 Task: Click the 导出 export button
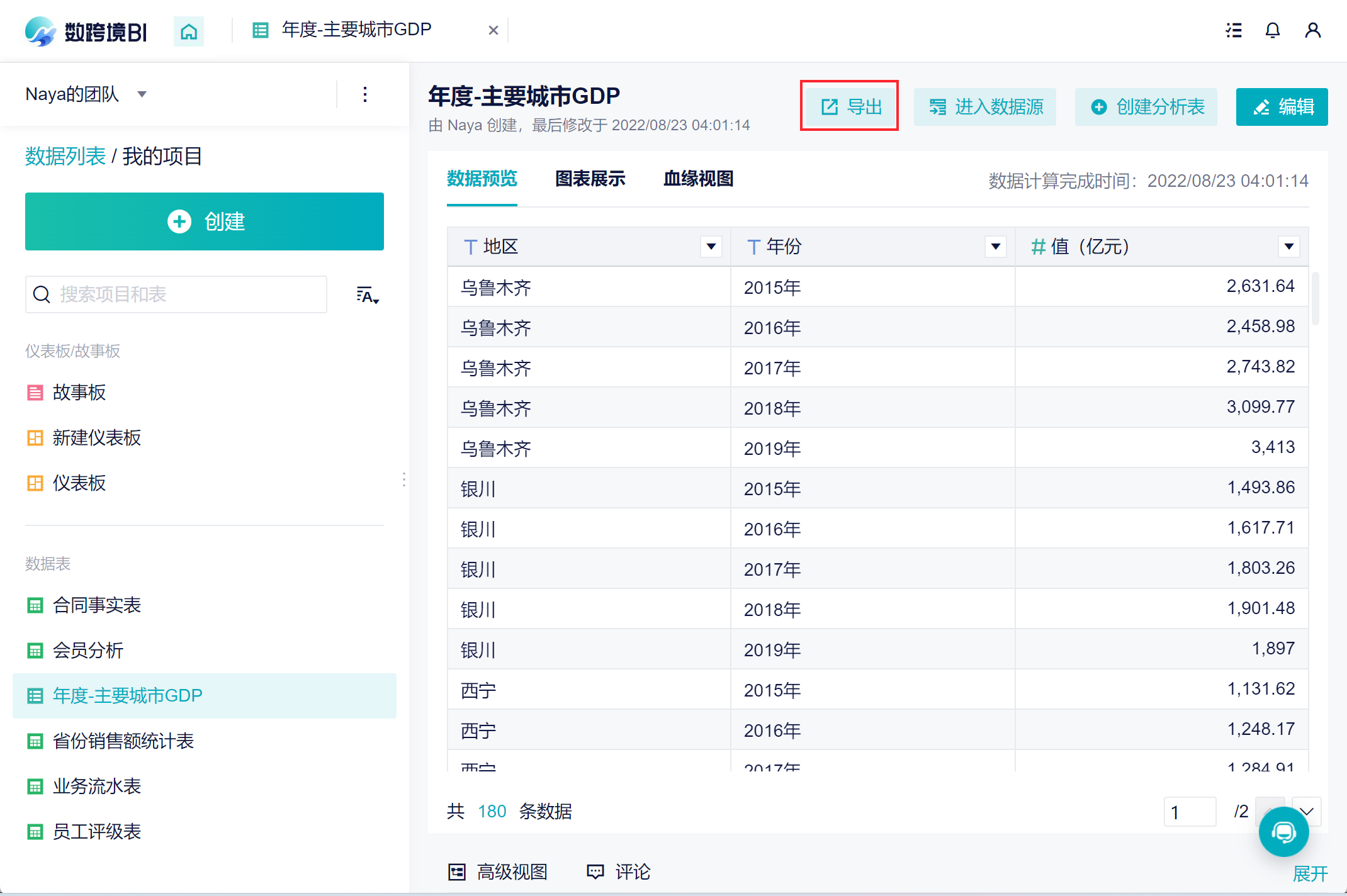[850, 107]
